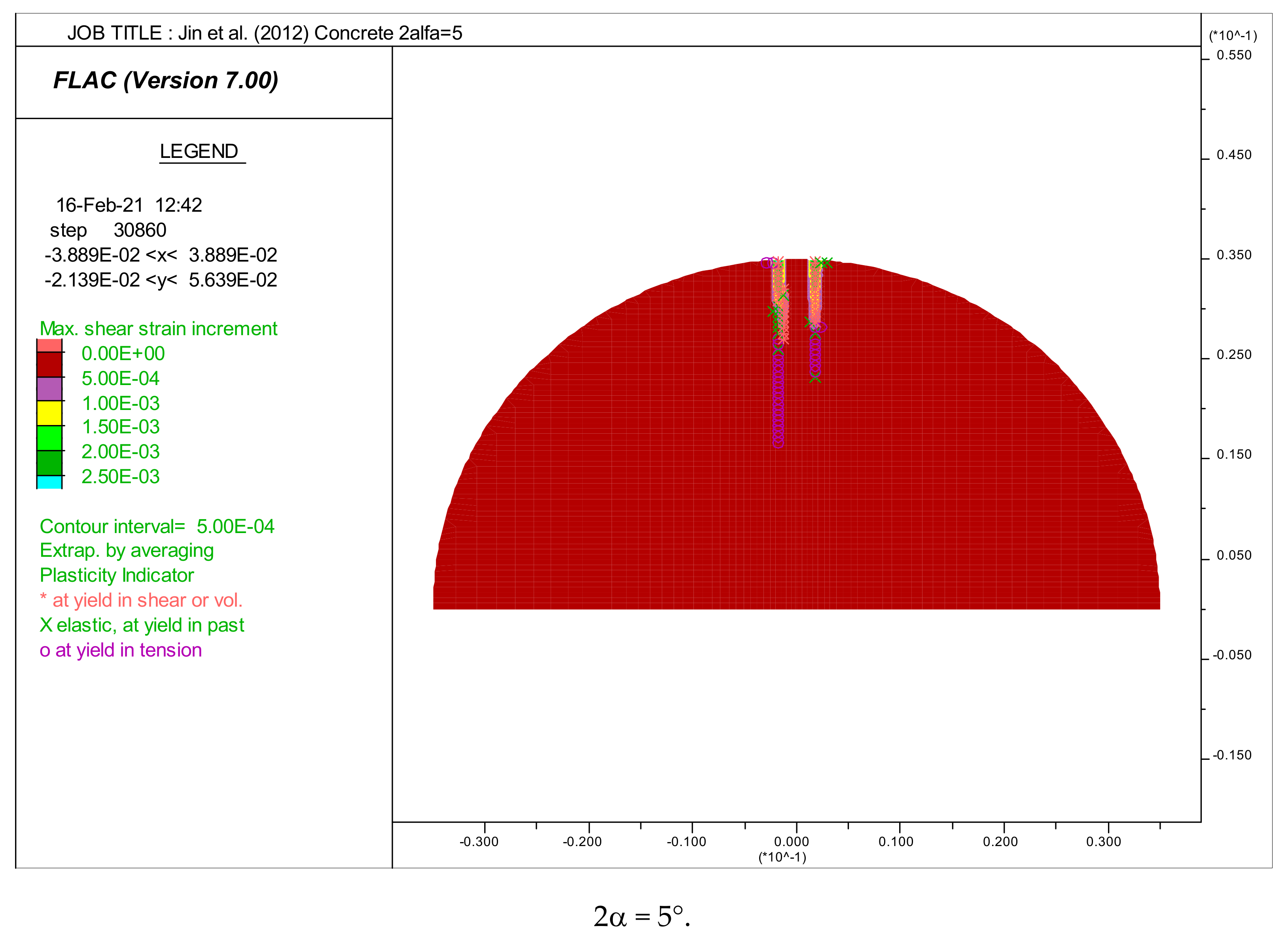The width and height of the screenshot is (1288, 945).
Task: Click '* at yield in shear or vol.' entry
Action: pos(141,600)
